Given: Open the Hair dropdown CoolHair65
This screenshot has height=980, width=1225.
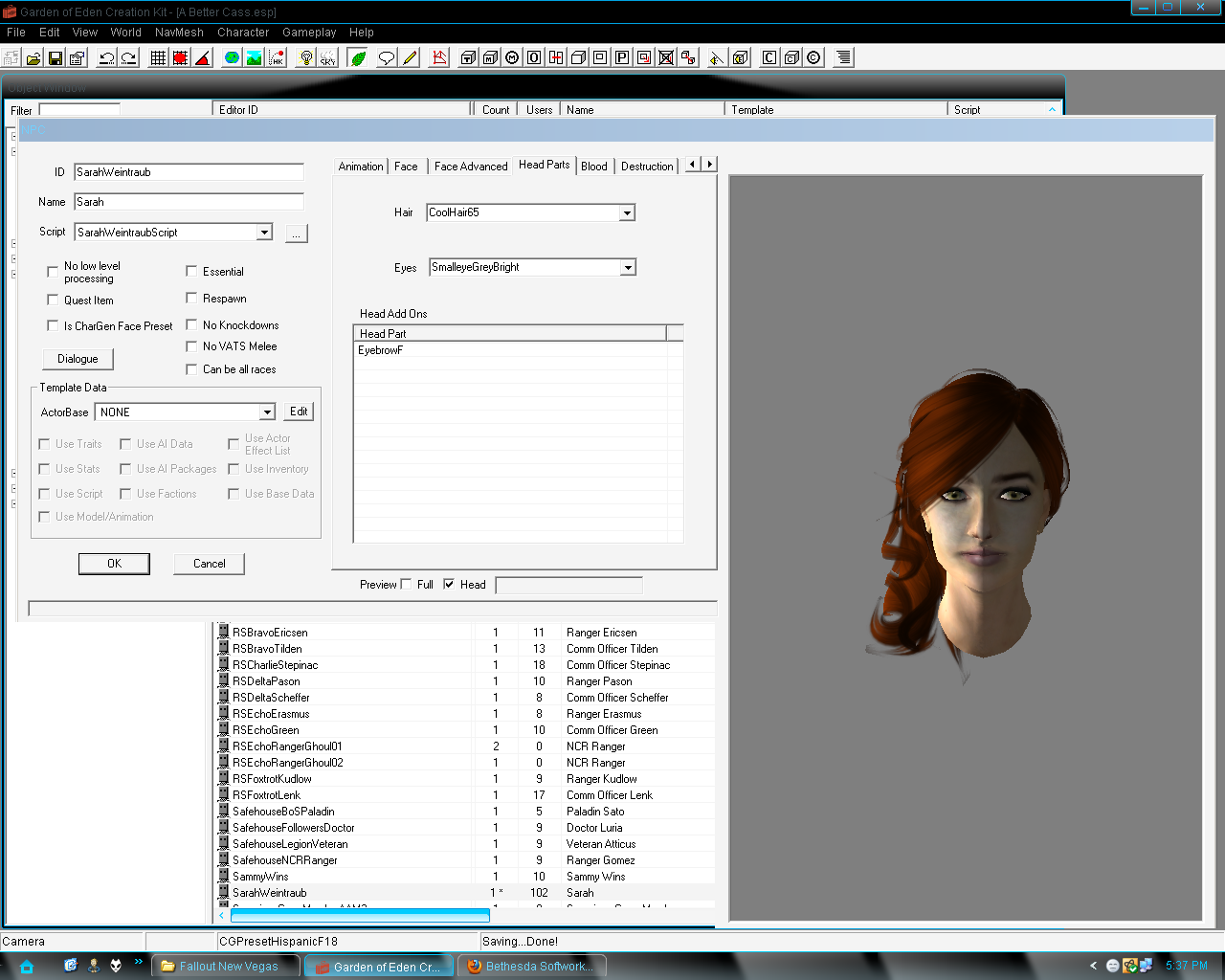Looking at the screenshot, I should coord(627,212).
